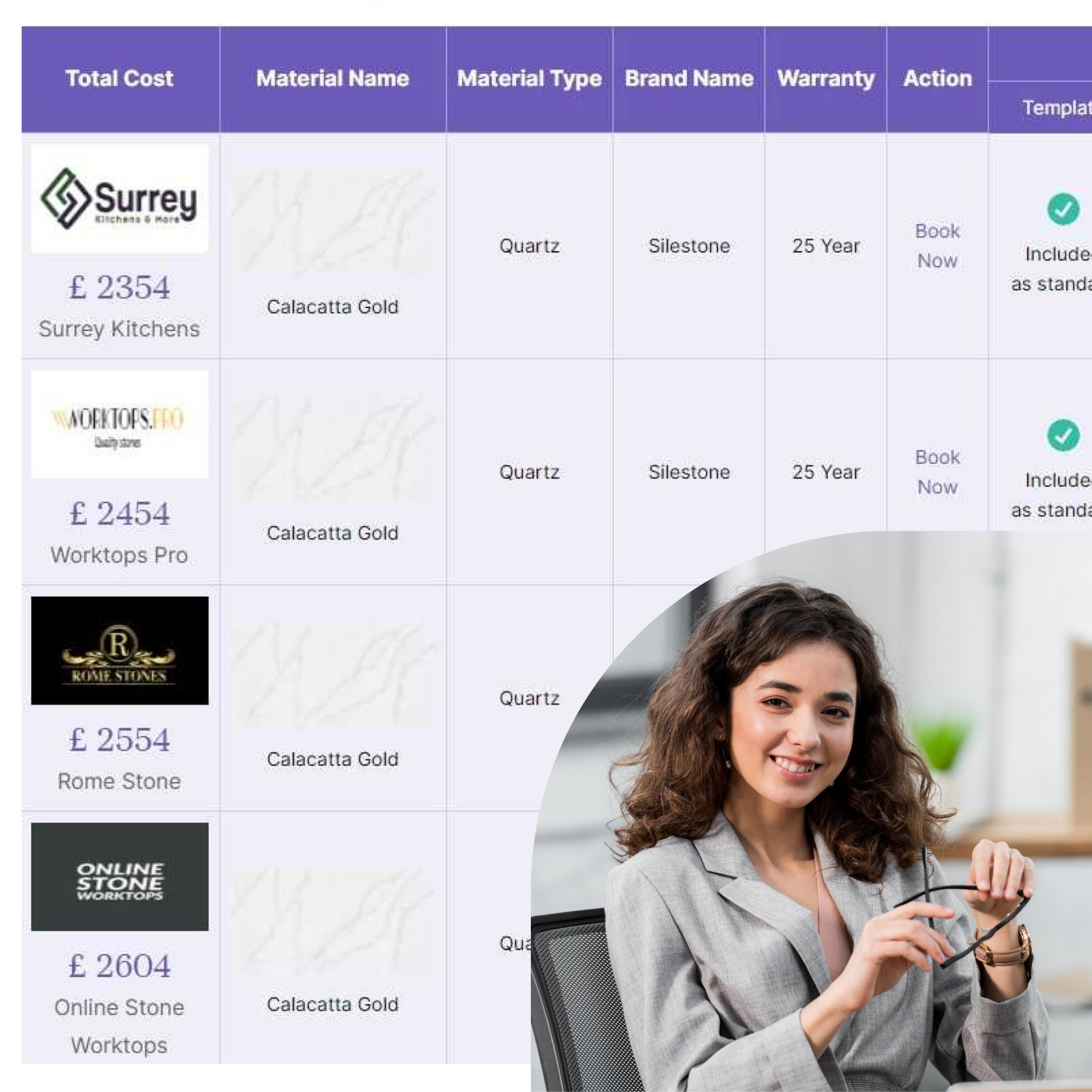This screenshot has height=1092, width=1092.
Task: Select the Warranty column header
Action: (826, 78)
